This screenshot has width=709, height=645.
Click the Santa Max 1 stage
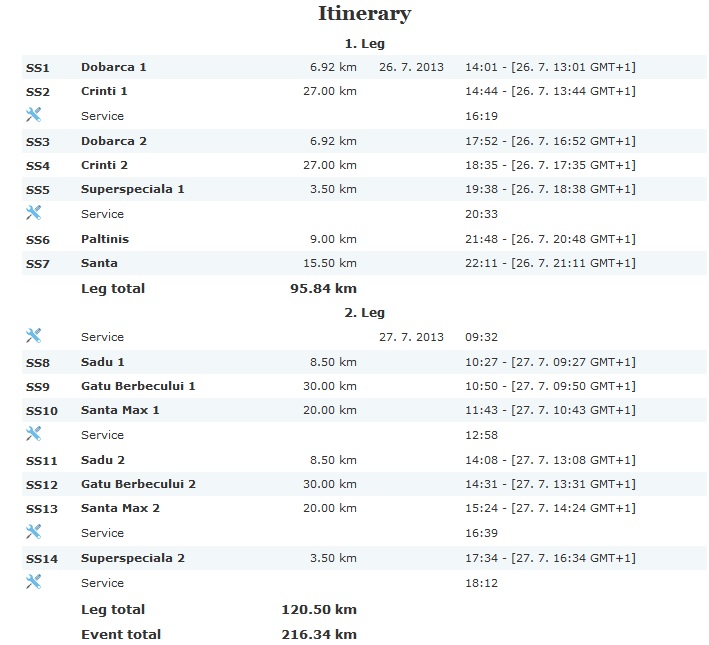click(120, 410)
